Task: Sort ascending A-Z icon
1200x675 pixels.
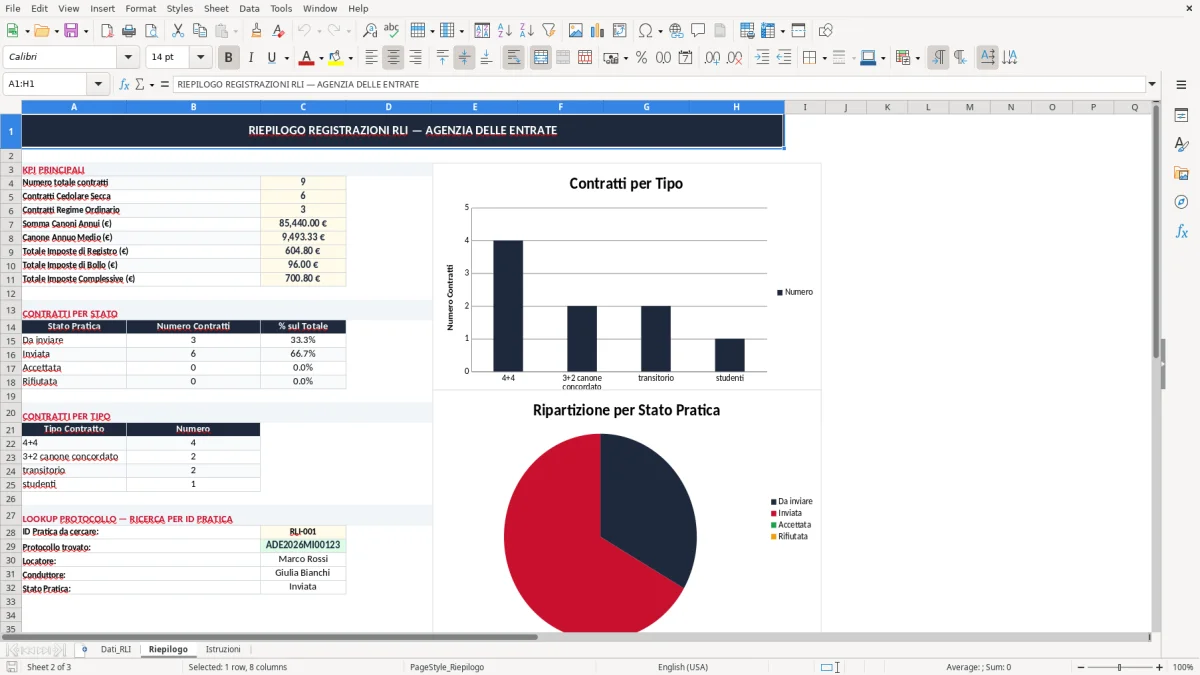Action: pyautogui.click(x=504, y=31)
